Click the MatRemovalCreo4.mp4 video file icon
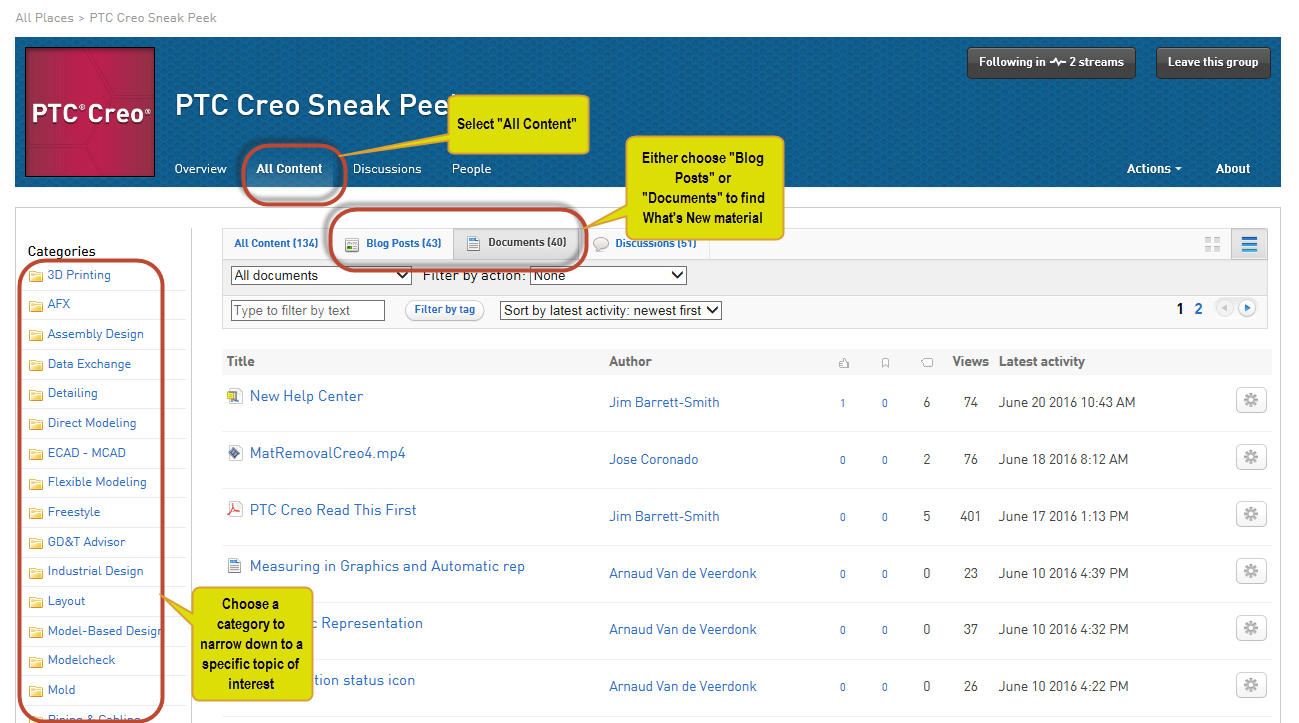 coord(235,453)
